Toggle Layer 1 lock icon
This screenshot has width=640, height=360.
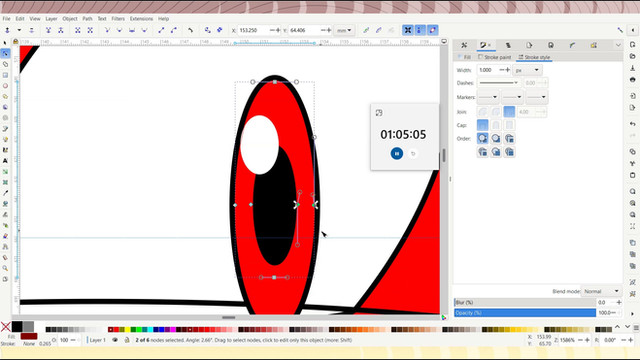pos(127,340)
